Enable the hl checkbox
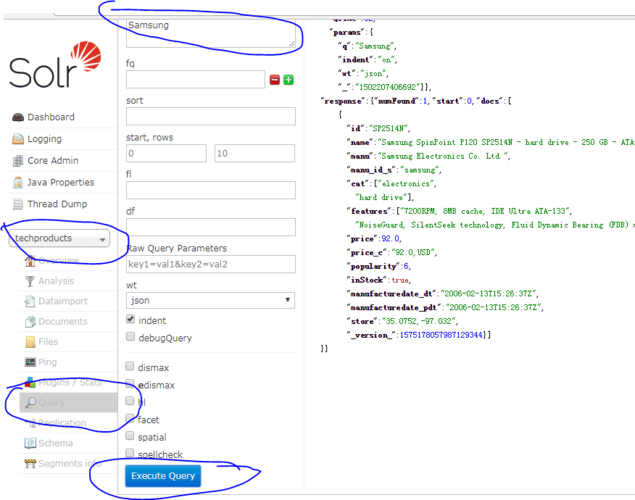The height and width of the screenshot is (500, 635). click(130, 401)
